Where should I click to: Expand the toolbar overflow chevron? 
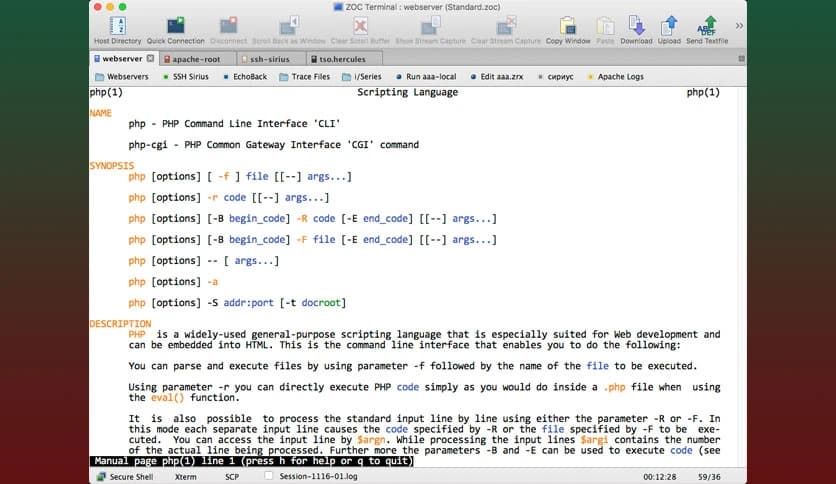(740, 25)
